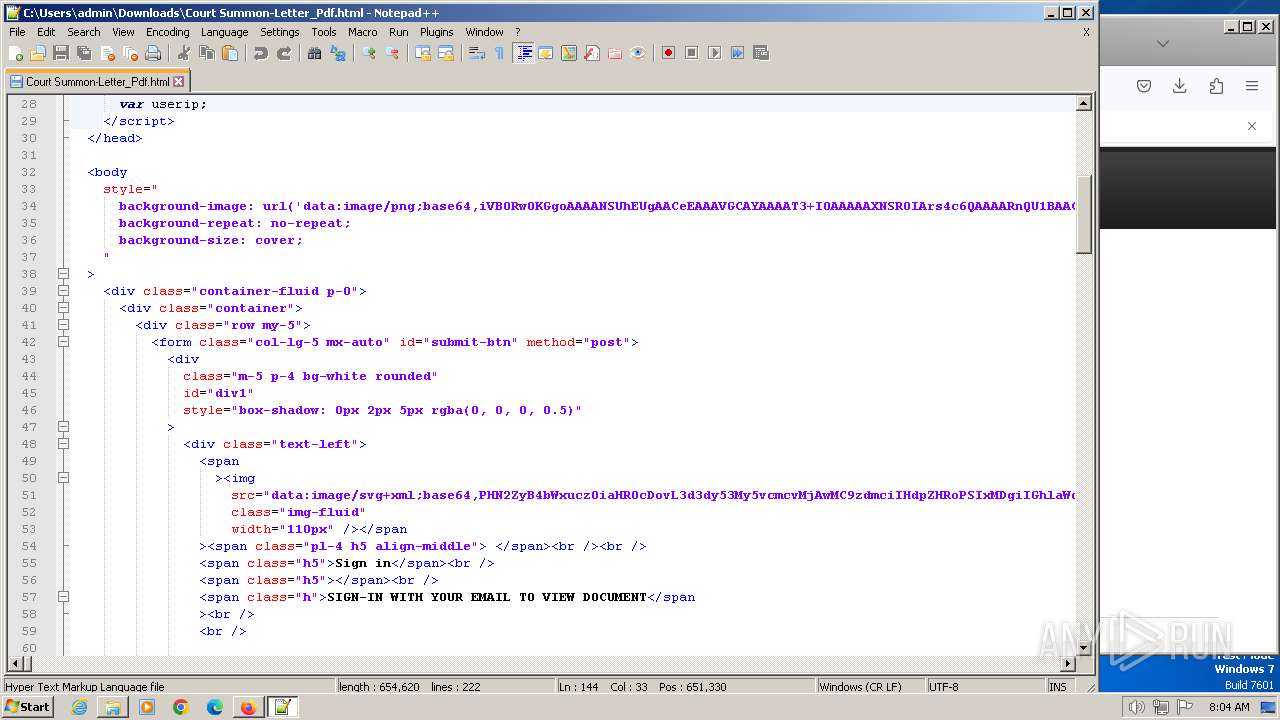Click the Save recorded macro icon
The width and height of the screenshot is (1280, 720).
click(x=760, y=53)
